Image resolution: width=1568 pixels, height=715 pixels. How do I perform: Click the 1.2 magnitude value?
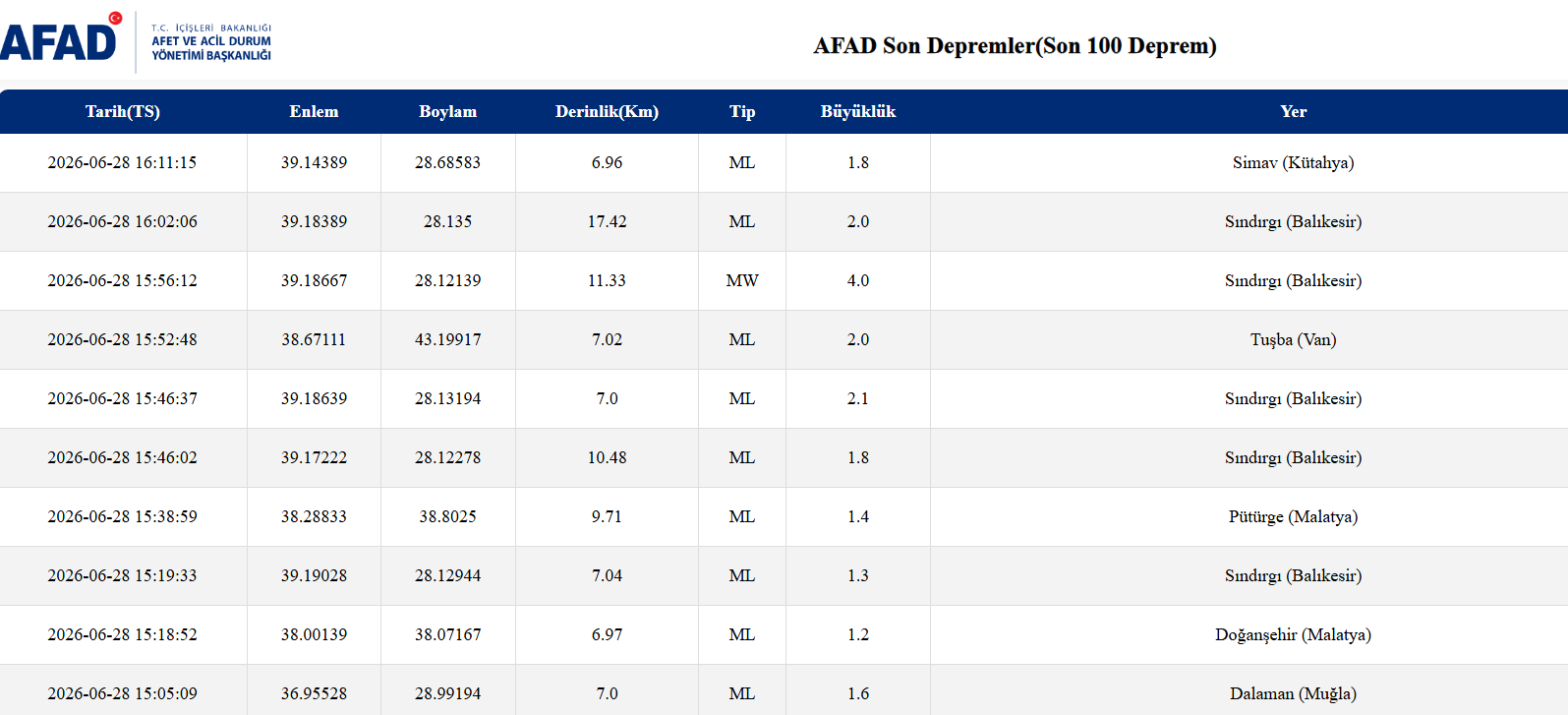(x=858, y=634)
